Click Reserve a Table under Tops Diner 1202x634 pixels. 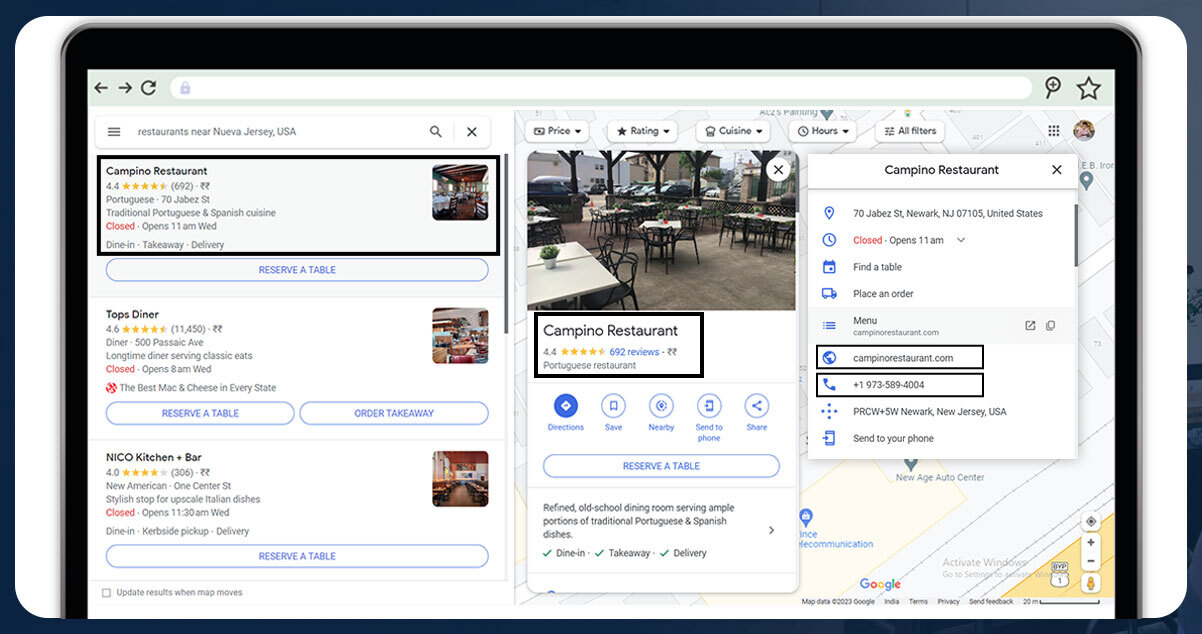200,413
